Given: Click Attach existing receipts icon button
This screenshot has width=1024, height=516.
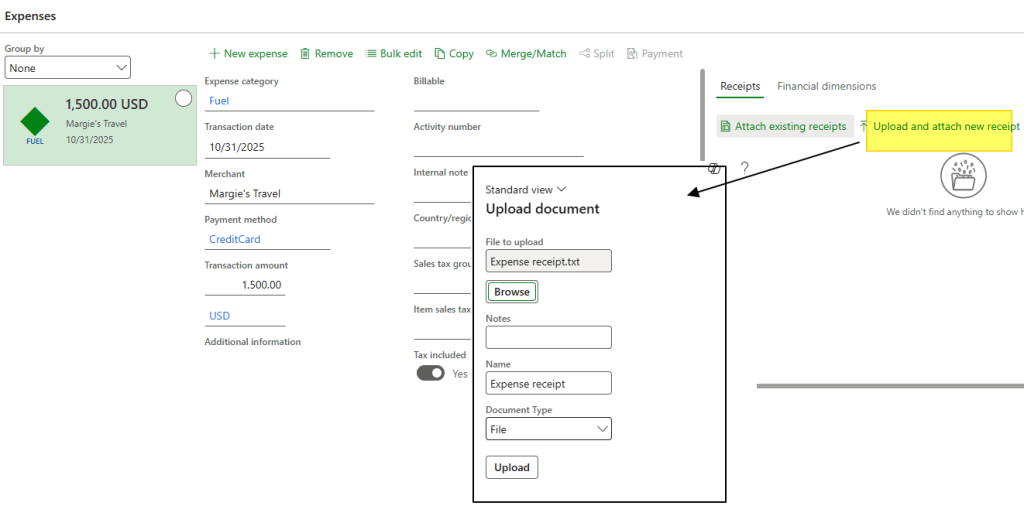Looking at the screenshot, I should 725,127.
